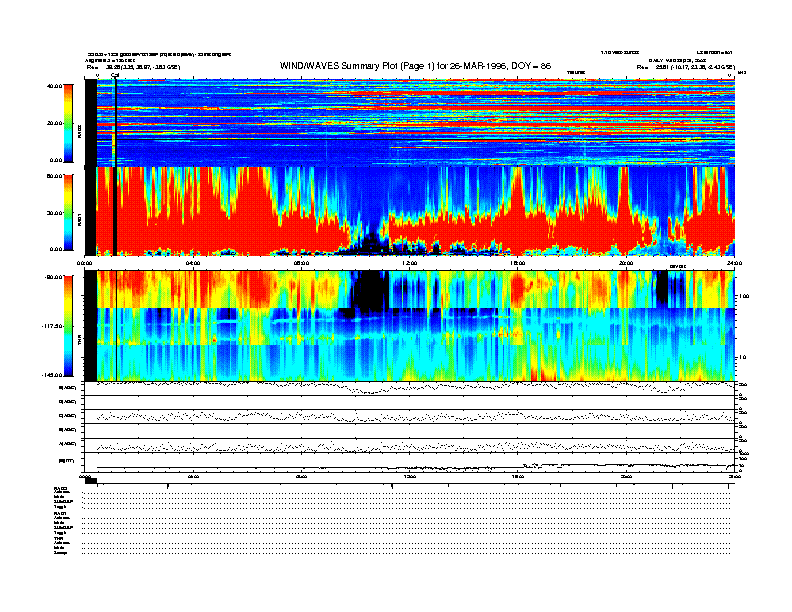This screenshot has width=792, height=612.
Task: Click the black data gap in TNR near 10:00
Action: 370,290
